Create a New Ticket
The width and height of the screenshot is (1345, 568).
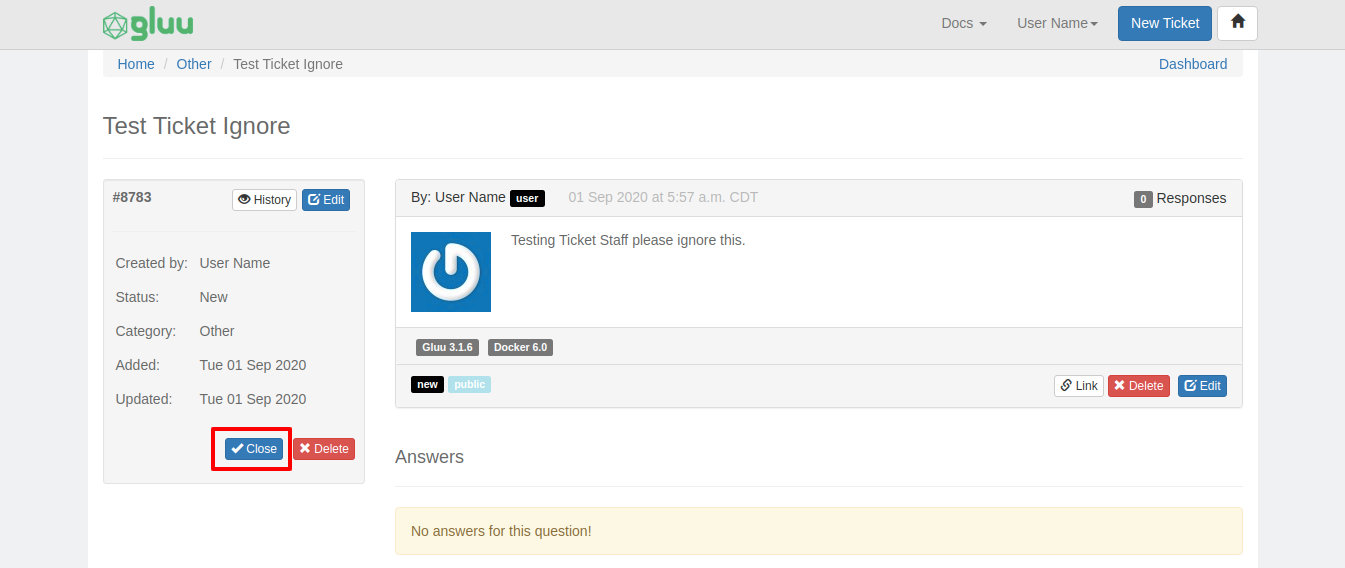point(1165,23)
